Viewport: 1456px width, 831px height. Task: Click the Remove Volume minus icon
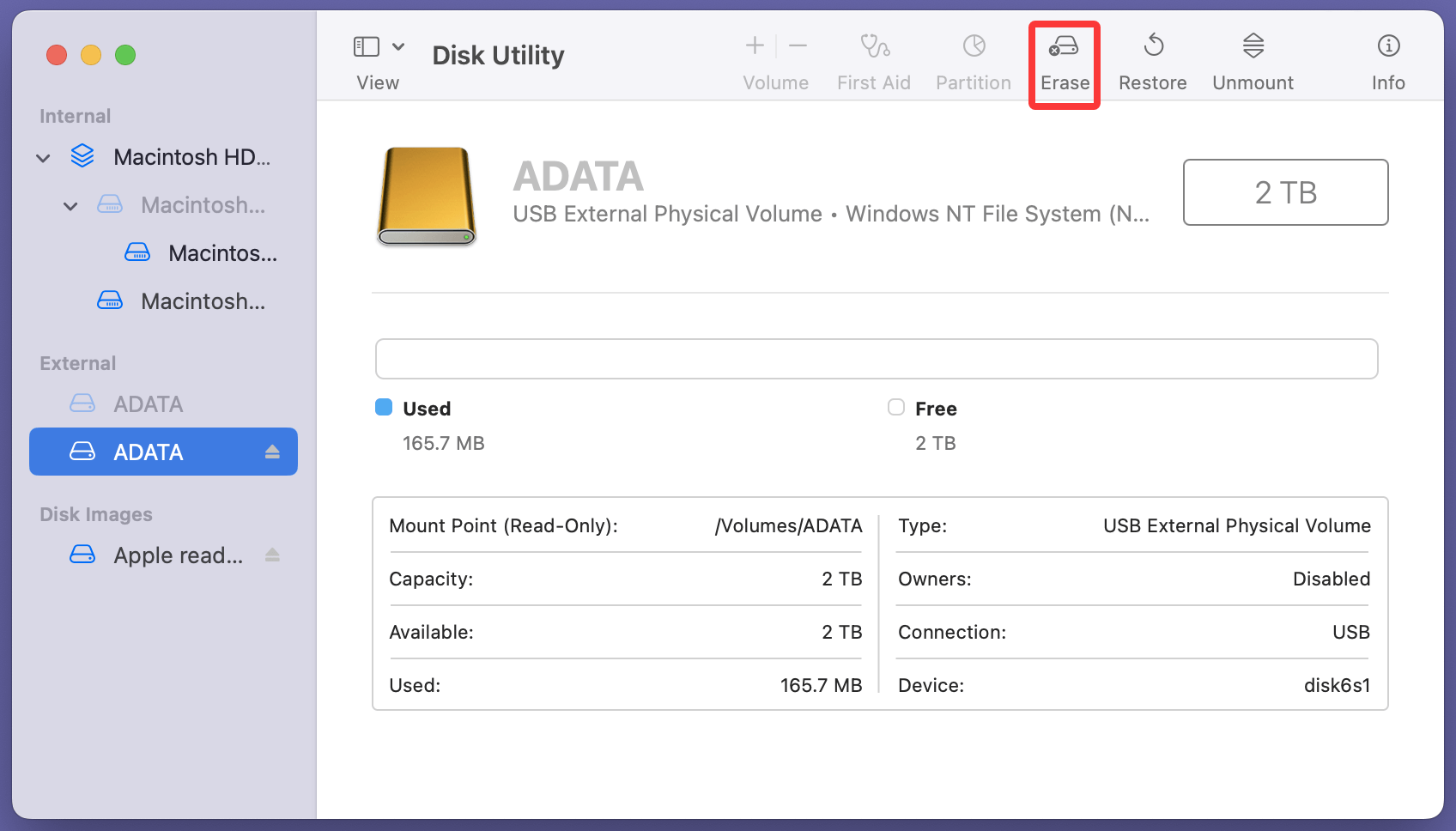[x=798, y=45]
